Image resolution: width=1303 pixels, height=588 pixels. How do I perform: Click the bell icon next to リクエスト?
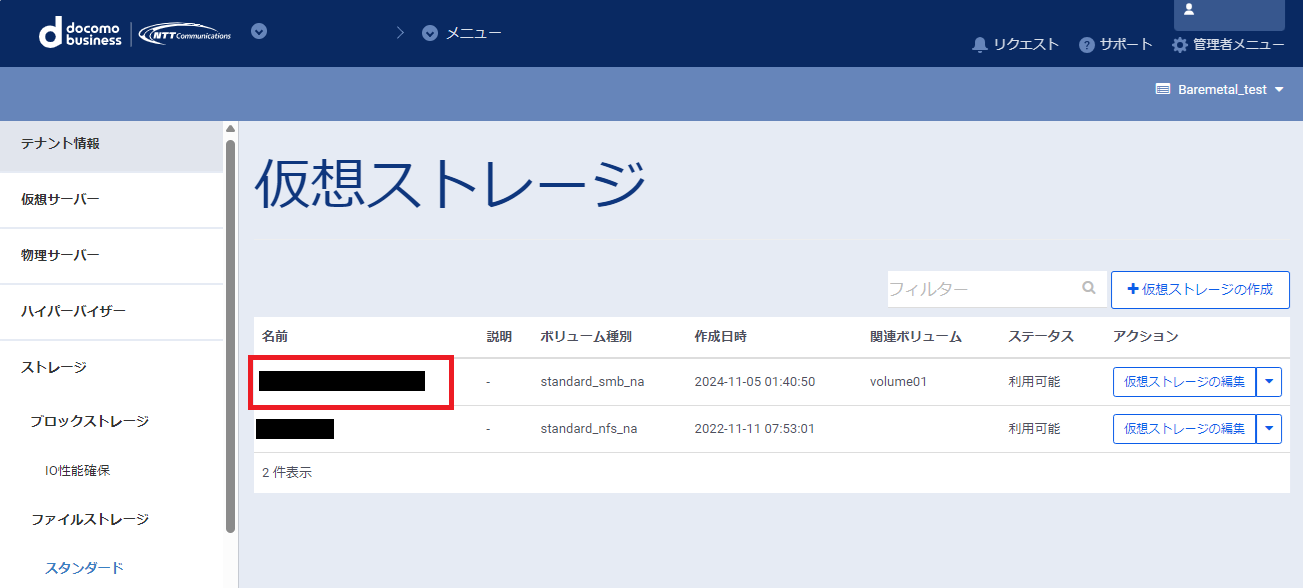(980, 45)
